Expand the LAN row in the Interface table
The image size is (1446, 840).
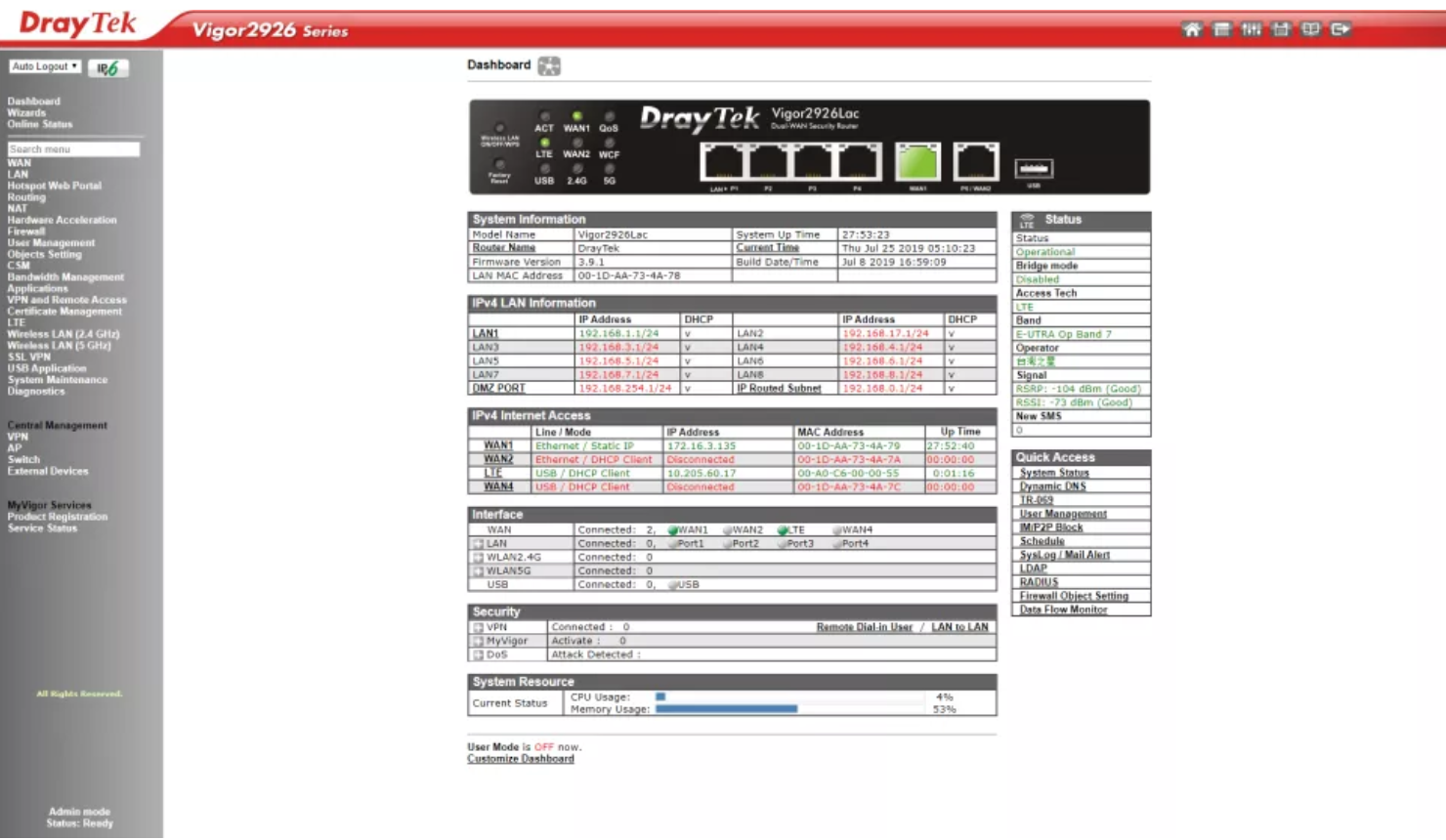(479, 544)
